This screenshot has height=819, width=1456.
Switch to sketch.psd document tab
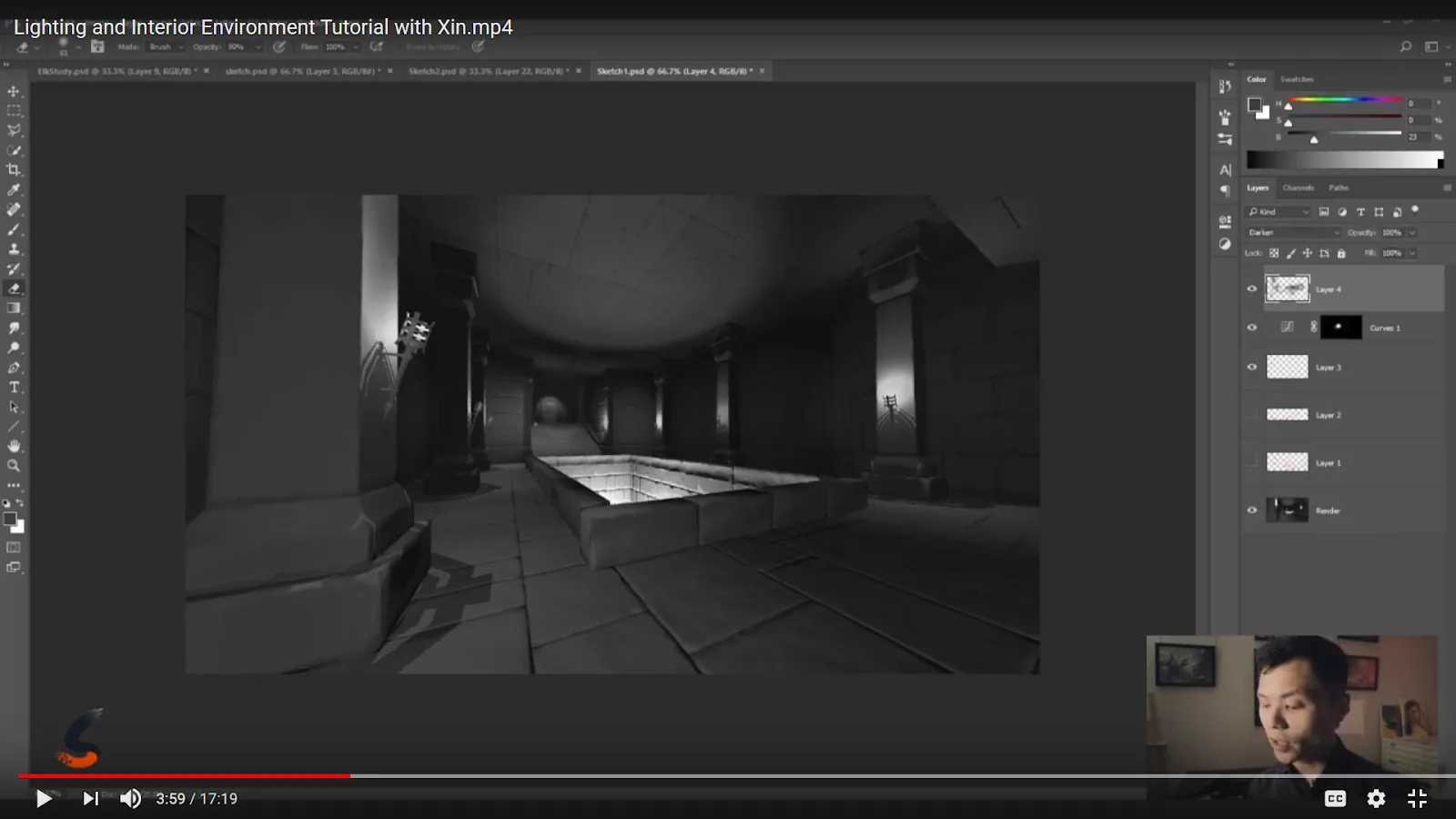[301, 71]
